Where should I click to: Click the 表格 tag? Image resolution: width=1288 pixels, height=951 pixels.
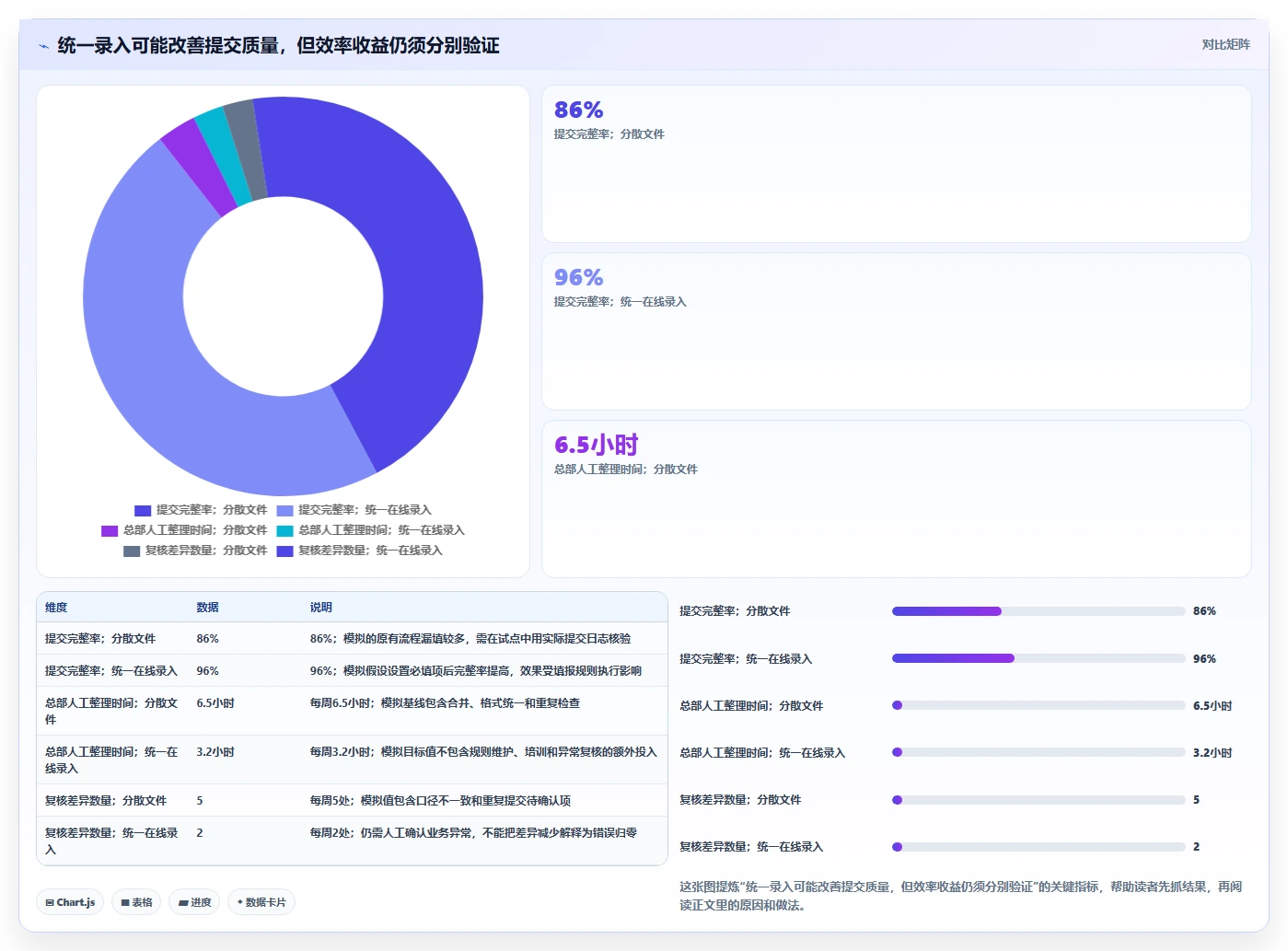click(x=136, y=902)
